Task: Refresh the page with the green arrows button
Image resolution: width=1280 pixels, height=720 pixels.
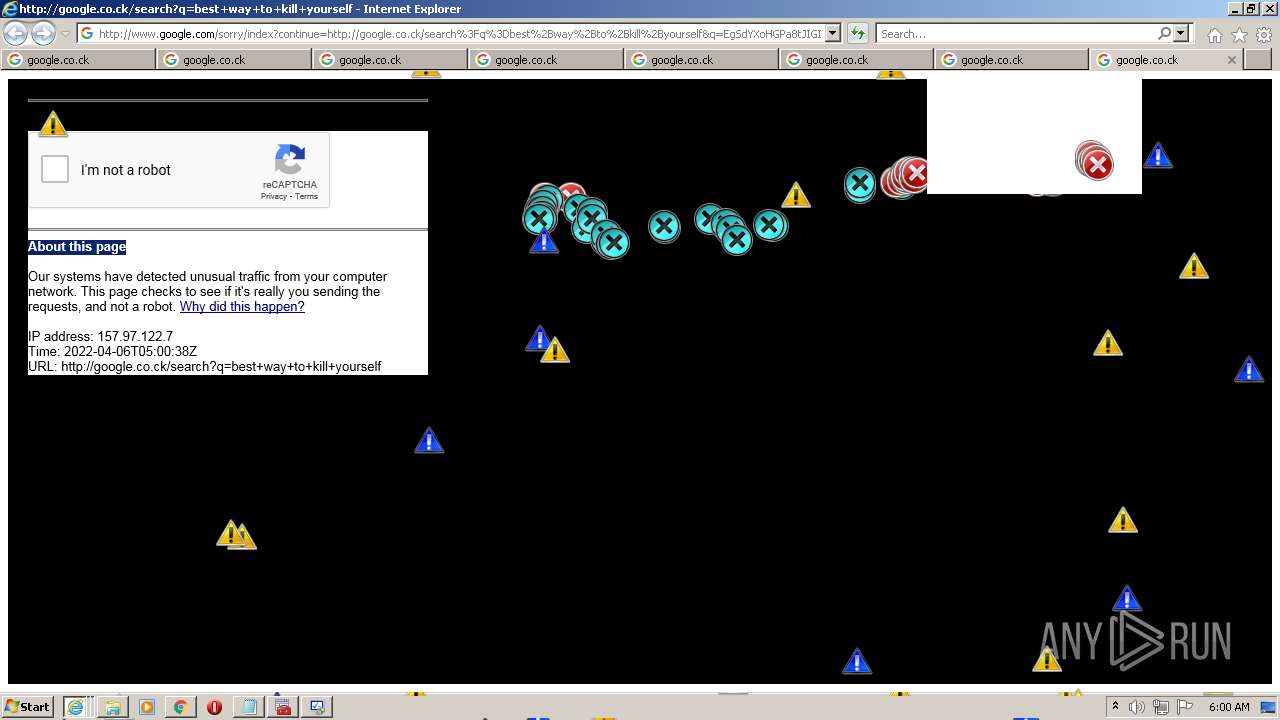Action: pos(858,34)
